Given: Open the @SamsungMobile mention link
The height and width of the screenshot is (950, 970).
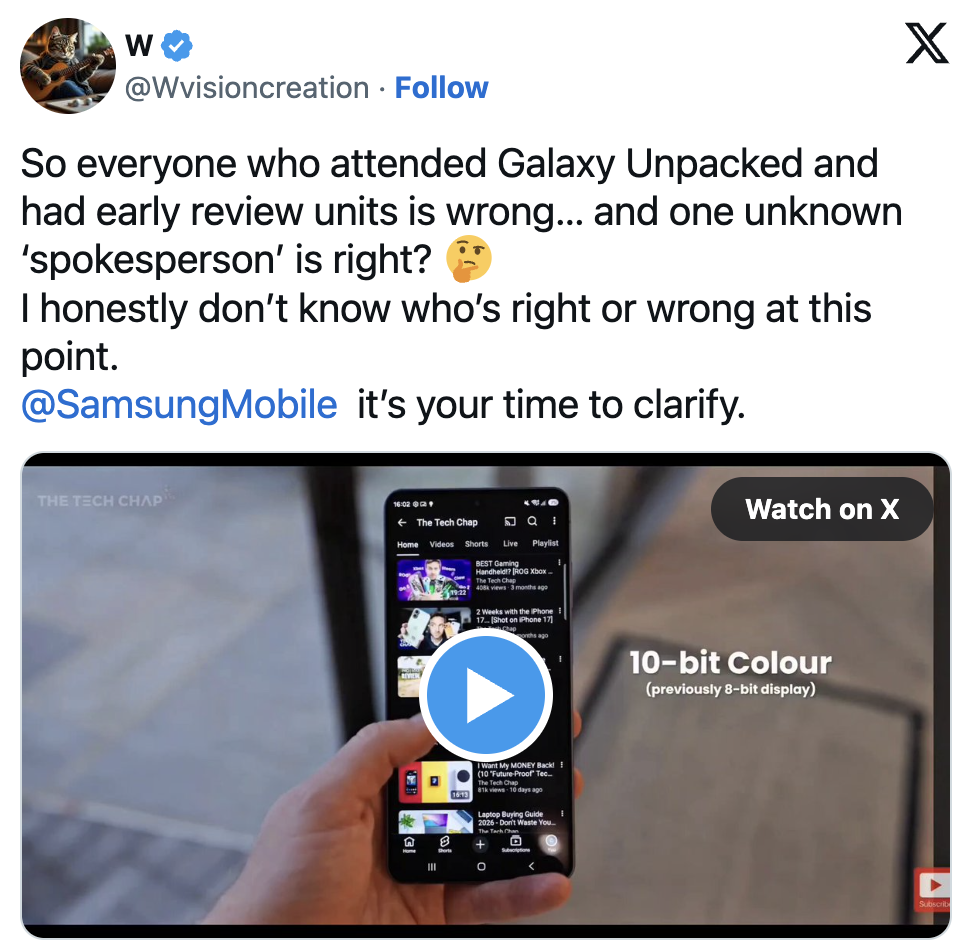Looking at the screenshot, I should [x=179, y=404].
